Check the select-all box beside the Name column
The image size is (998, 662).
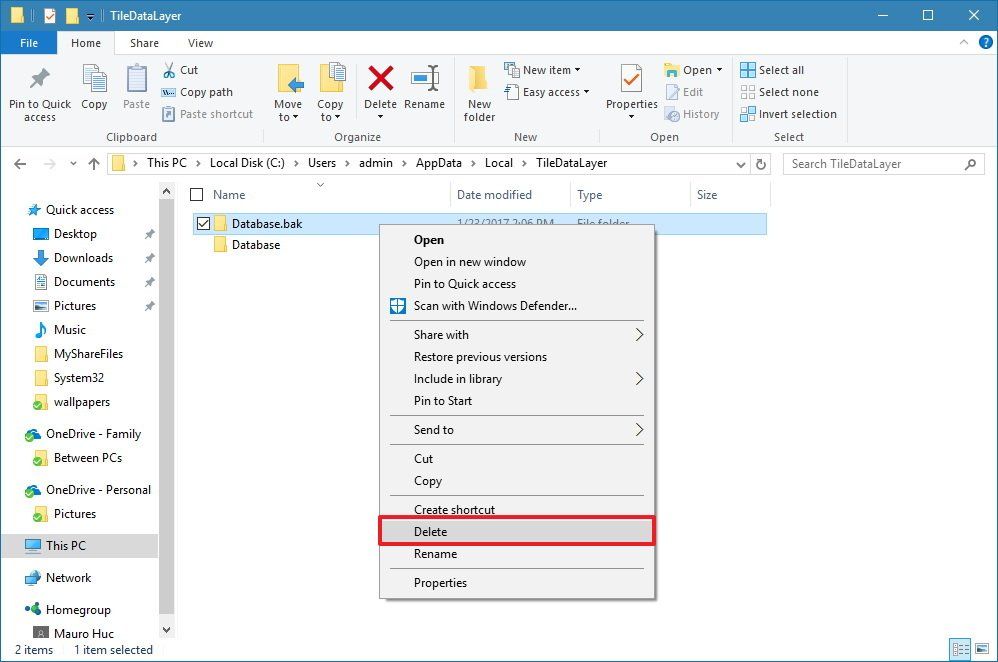196,194
